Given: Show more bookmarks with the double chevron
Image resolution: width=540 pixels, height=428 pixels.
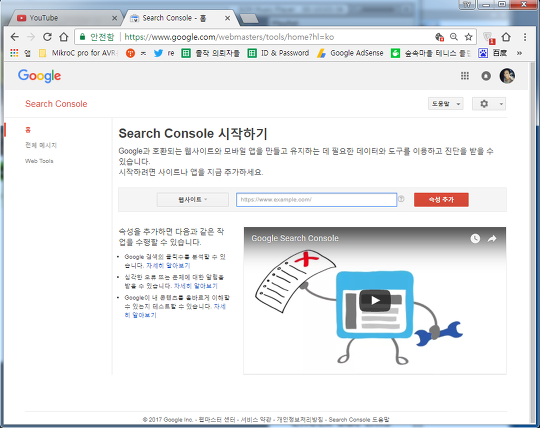Looking at the screenshot, I should pos(519,53).
